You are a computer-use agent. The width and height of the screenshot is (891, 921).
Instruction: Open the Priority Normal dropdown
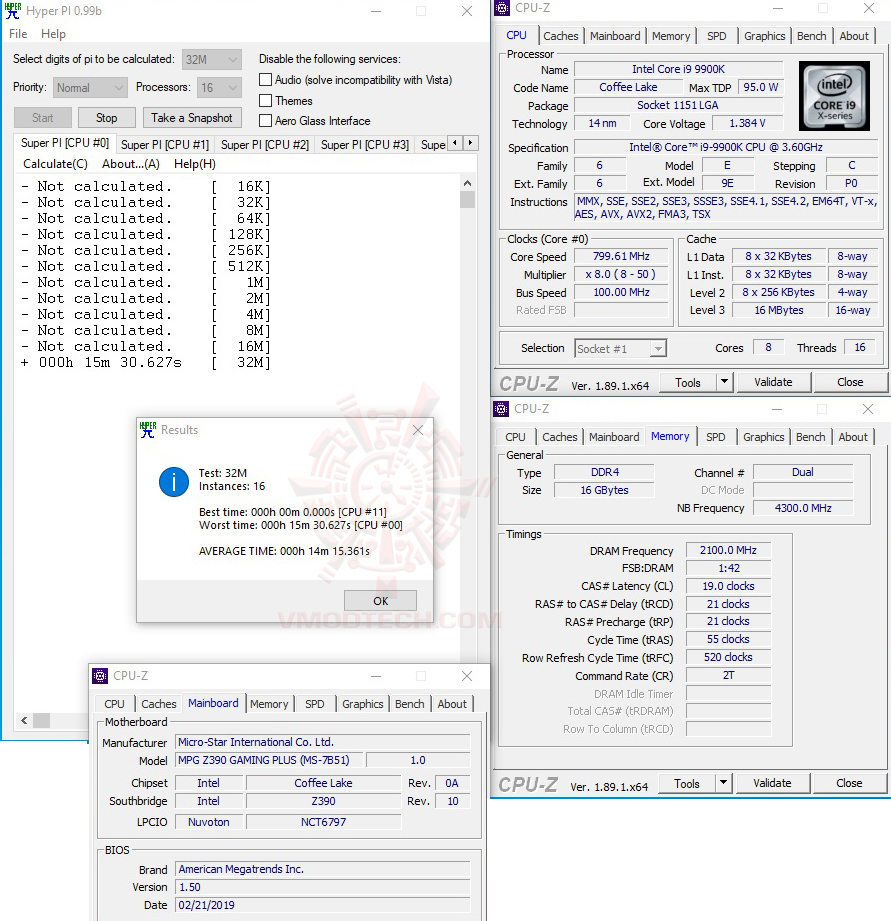90,88
